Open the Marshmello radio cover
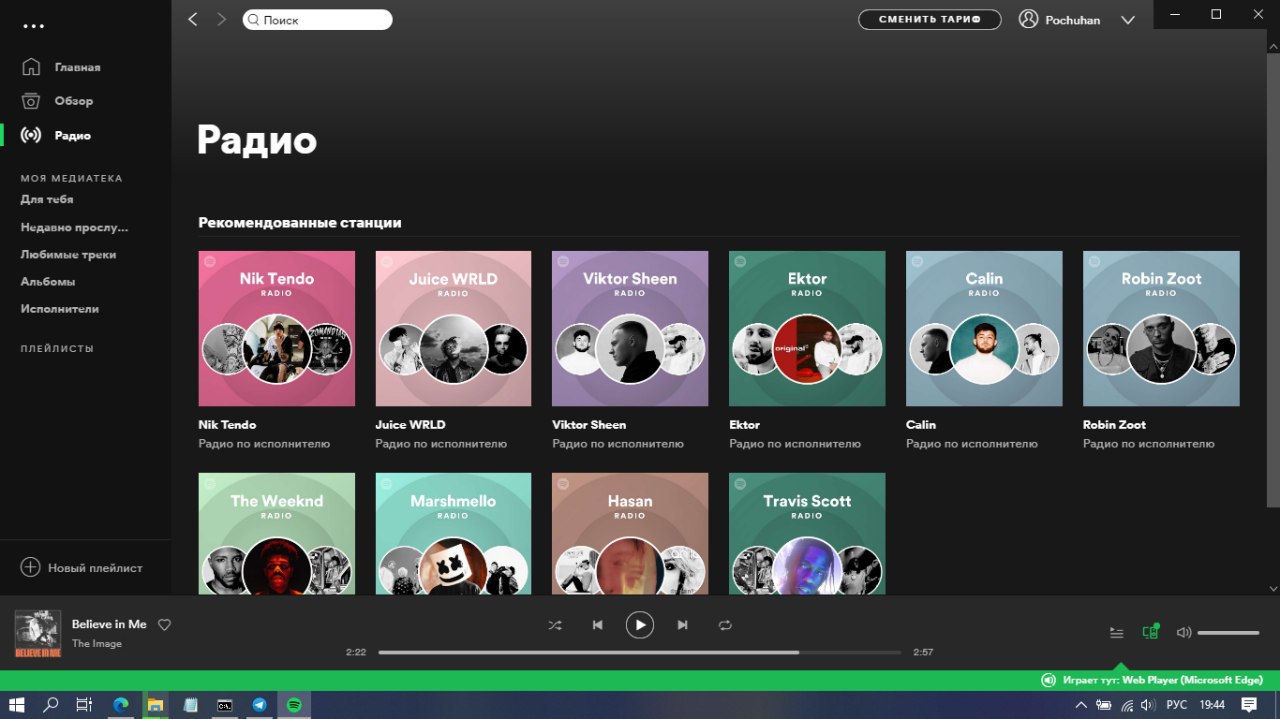This screenshot has width=1280, height=719. point(453,534)
